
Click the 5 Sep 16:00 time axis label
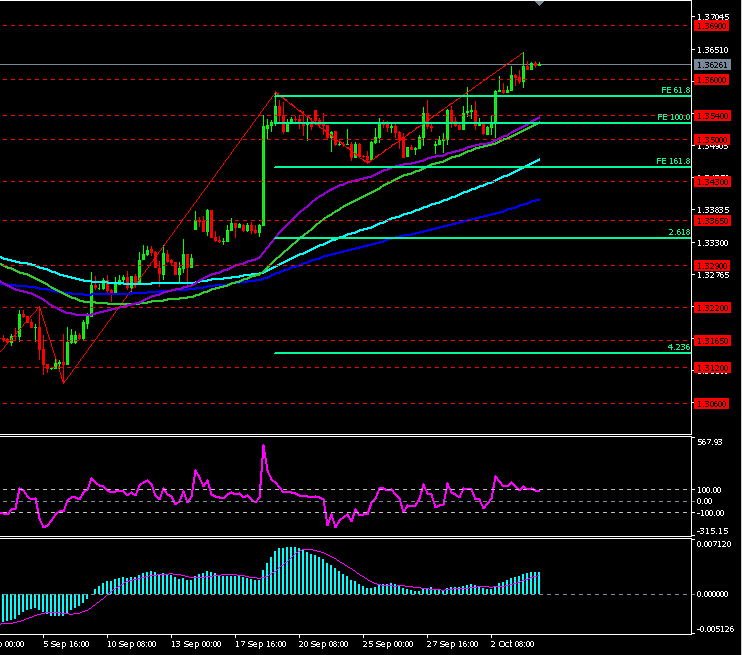pos(66,644)
